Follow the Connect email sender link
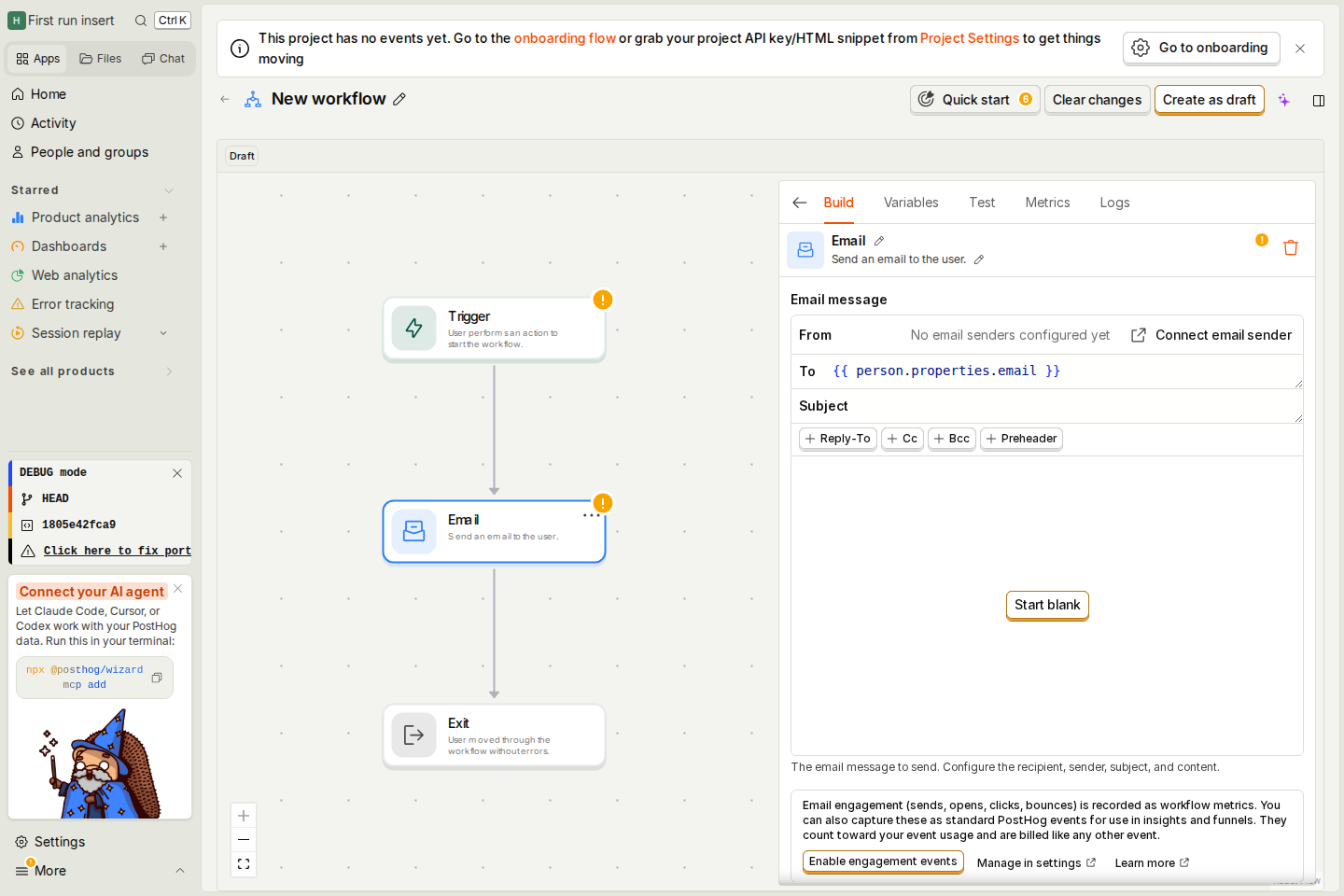 1212,335
